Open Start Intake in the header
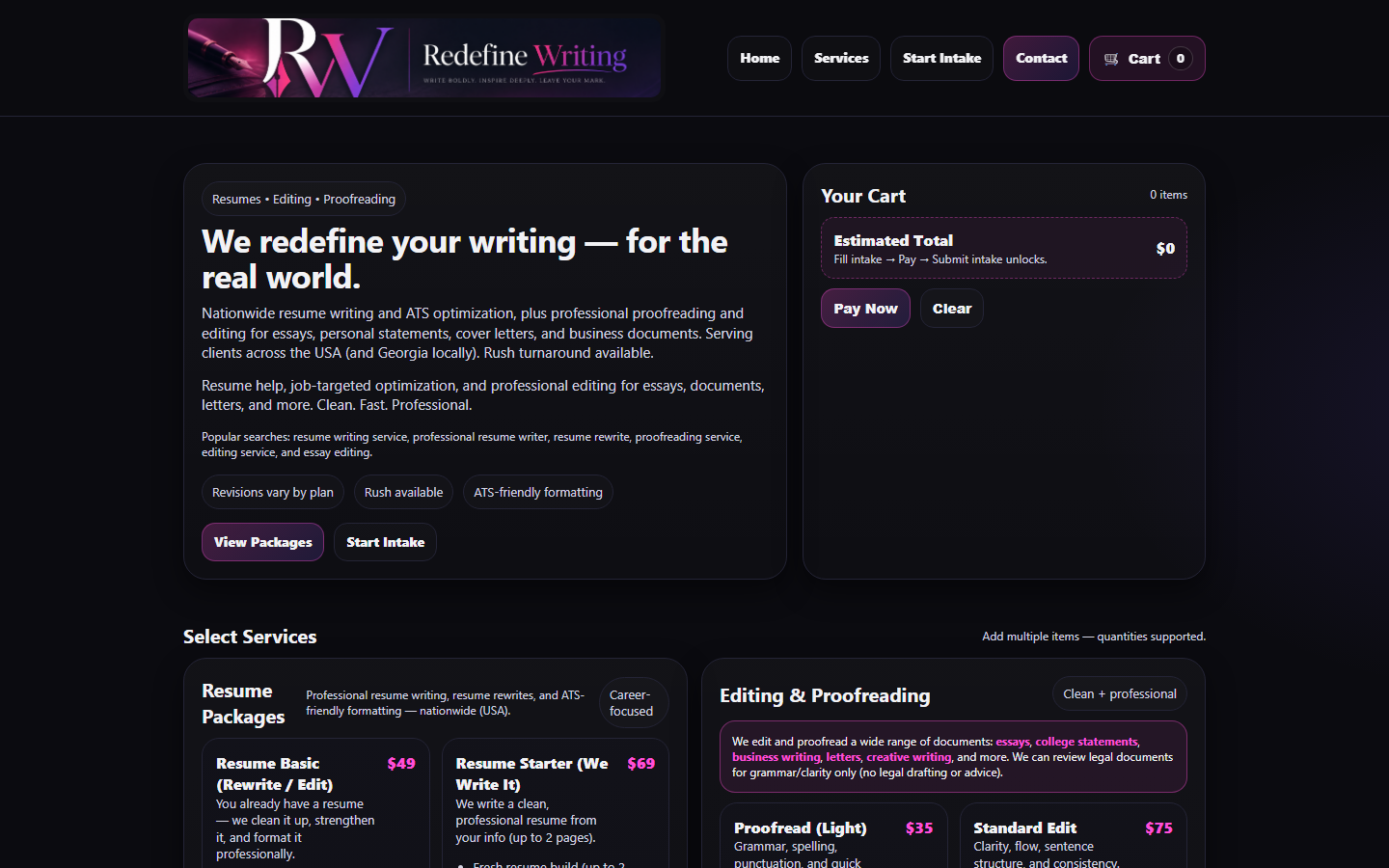This screenshot has width=1389, height=868. coord(941,58)
